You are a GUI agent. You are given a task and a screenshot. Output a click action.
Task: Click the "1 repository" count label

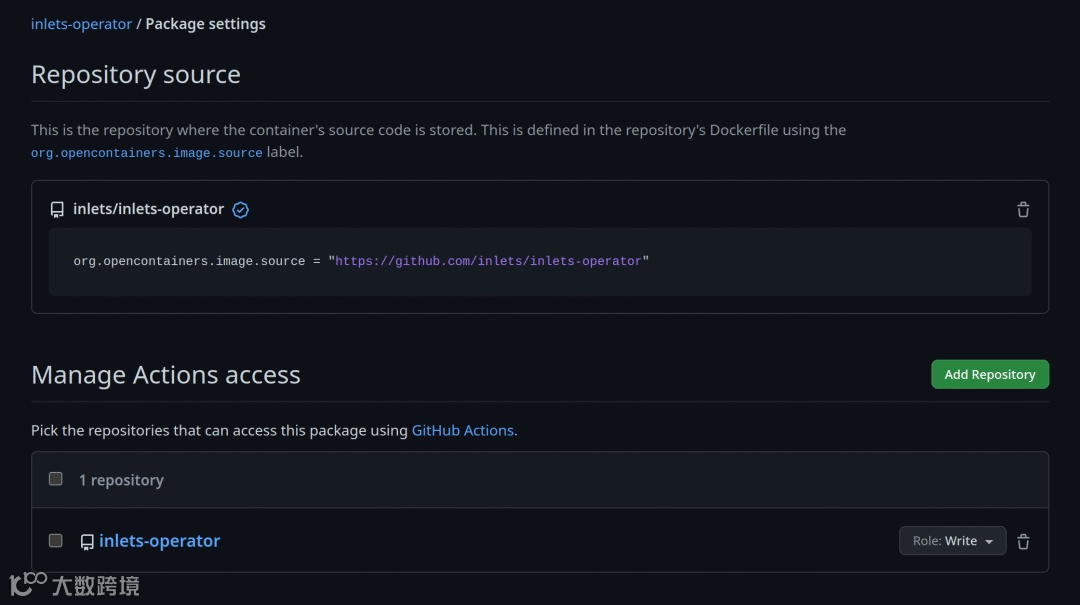(x=121, y=480)
